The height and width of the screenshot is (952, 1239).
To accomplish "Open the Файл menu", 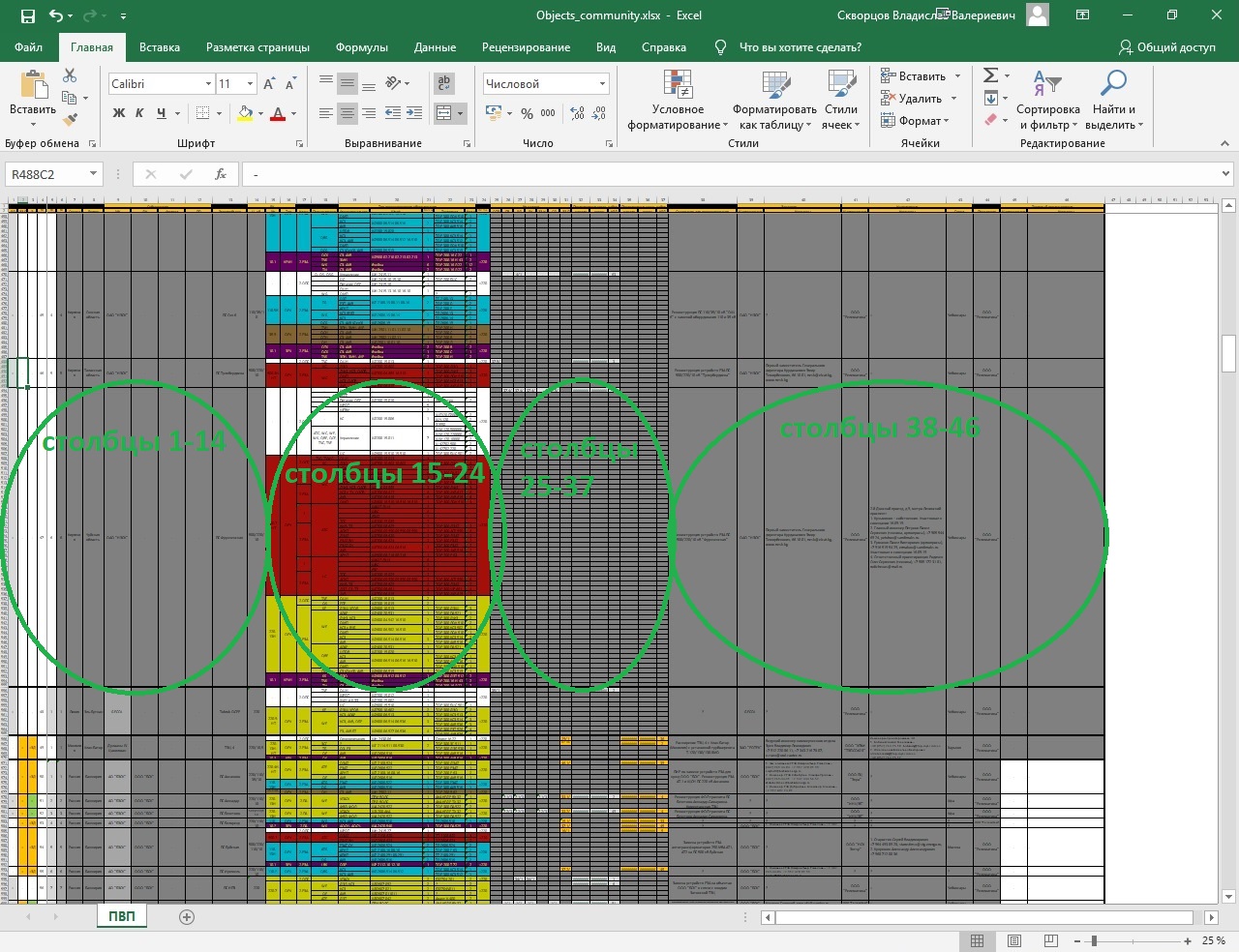I will click(29, 47).
